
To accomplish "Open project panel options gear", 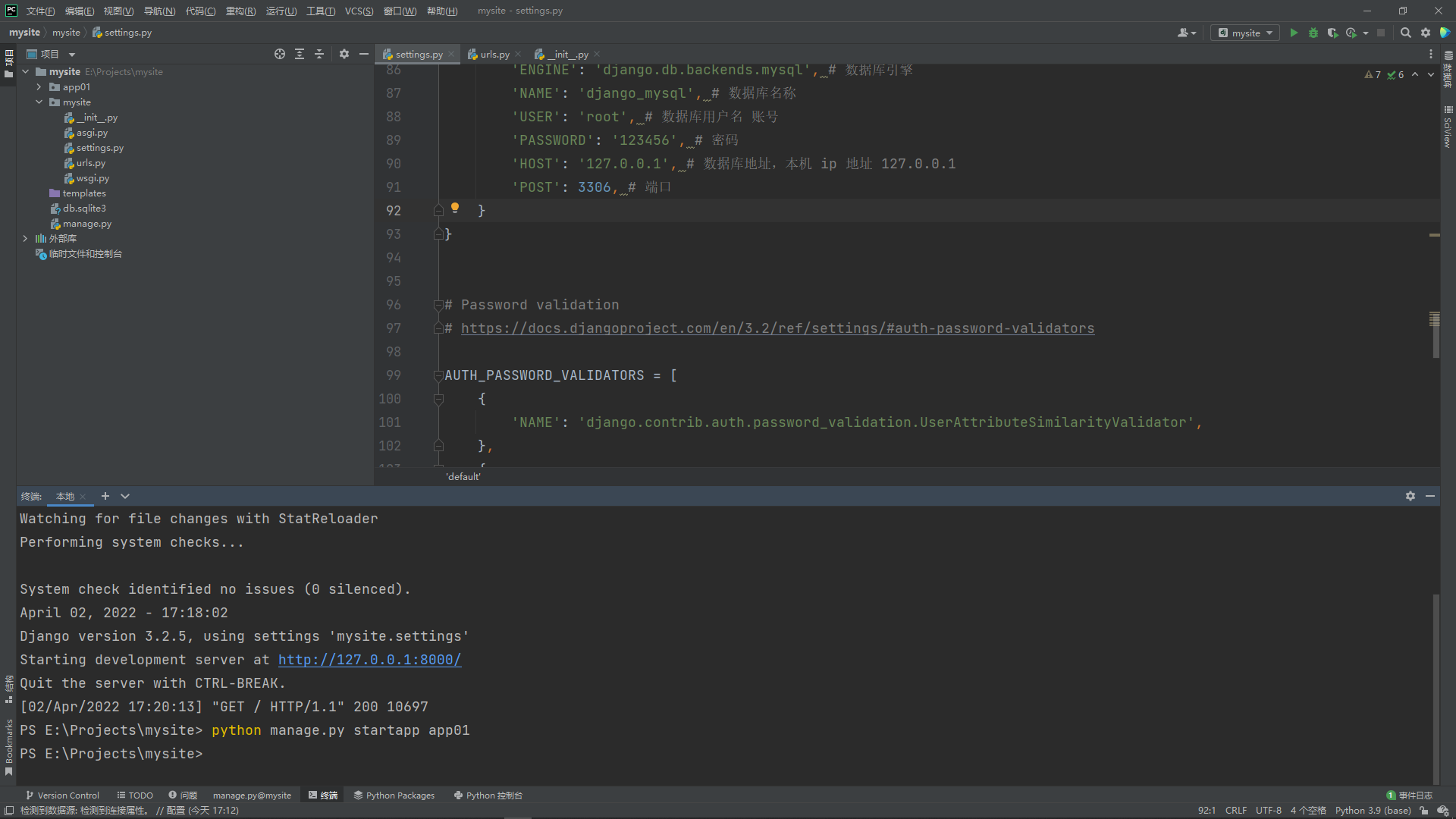I will 344,54.
